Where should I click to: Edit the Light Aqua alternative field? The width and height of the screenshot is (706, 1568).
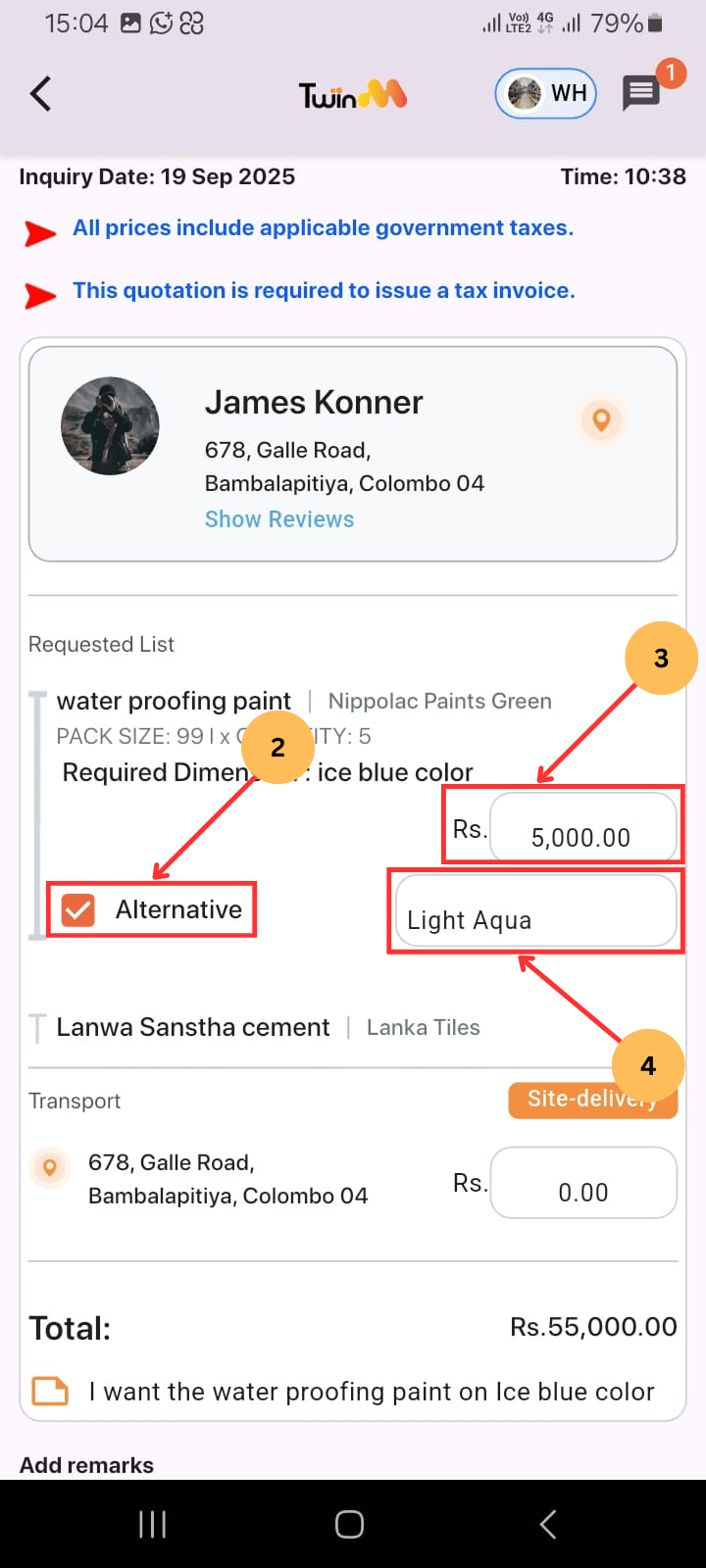[x=534, y=911]
